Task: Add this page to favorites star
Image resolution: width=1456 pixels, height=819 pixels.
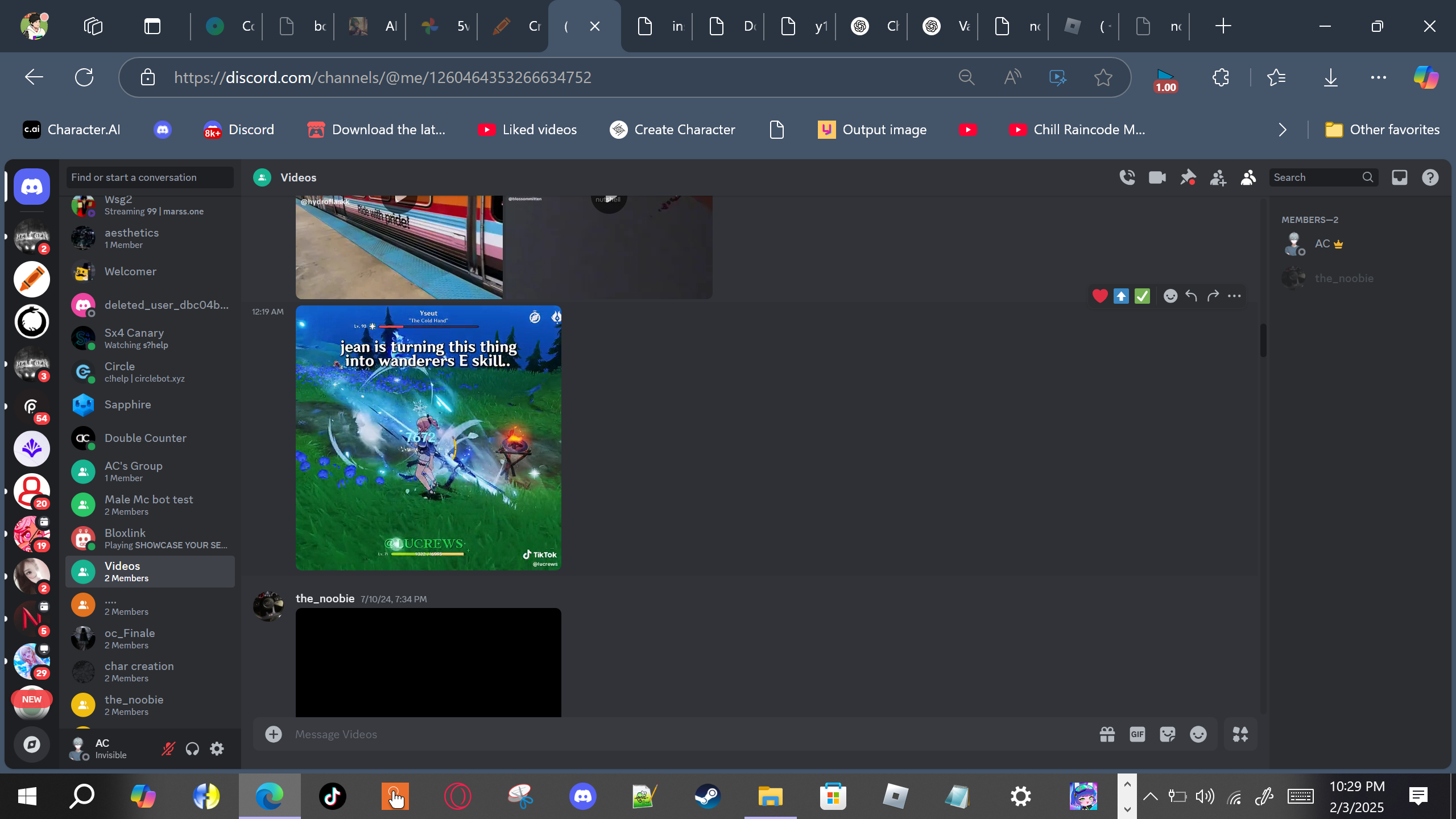Action: click(1103, 77)
